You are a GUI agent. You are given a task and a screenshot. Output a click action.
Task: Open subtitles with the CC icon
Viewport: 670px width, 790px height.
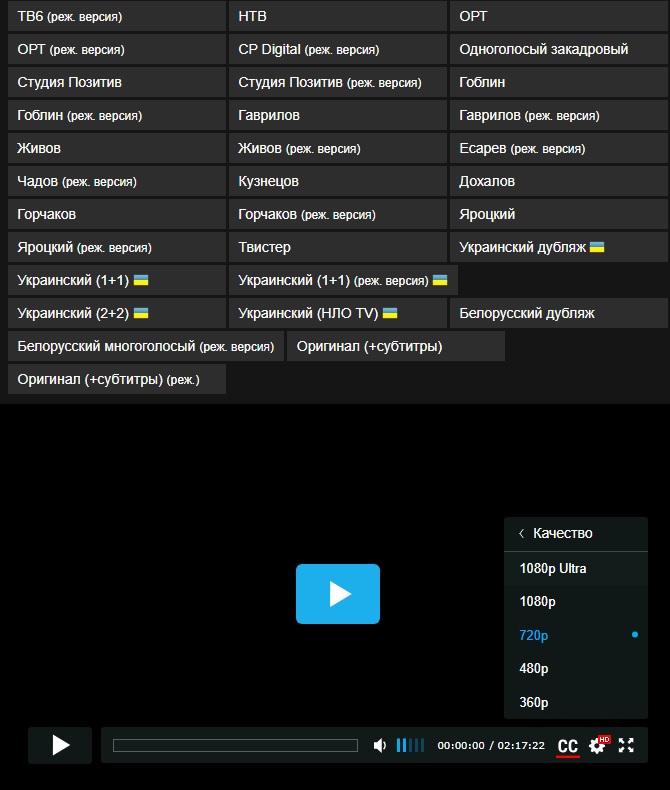coord(568,746)
